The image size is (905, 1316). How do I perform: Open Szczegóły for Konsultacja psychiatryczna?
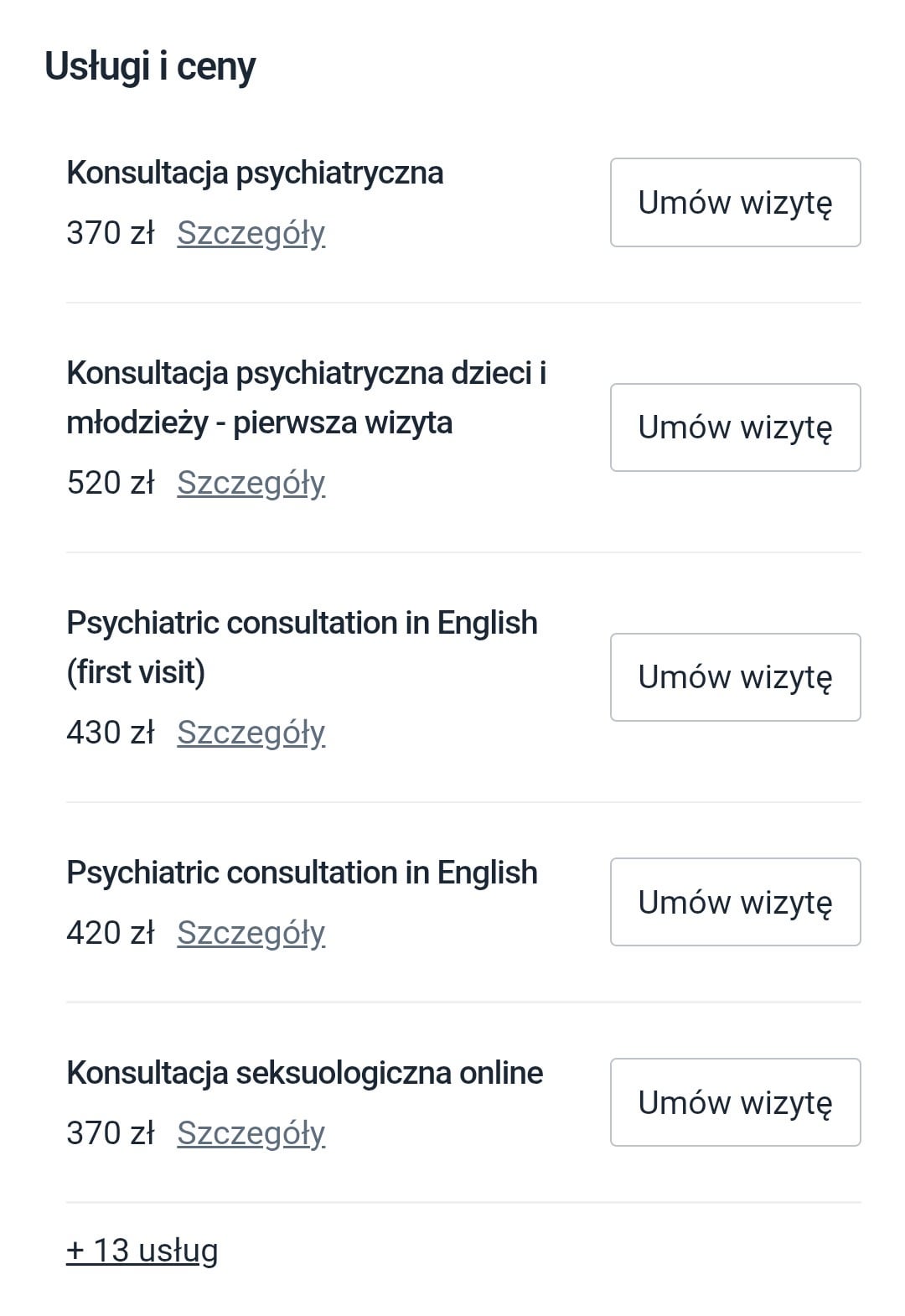click(x=251, y=233)
